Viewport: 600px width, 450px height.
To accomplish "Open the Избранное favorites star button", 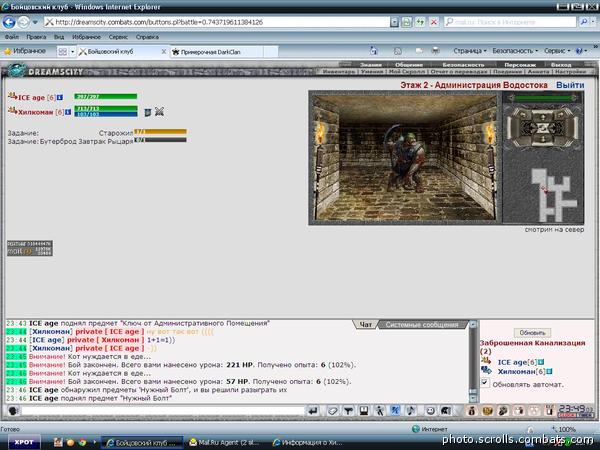I will (25, 51).
